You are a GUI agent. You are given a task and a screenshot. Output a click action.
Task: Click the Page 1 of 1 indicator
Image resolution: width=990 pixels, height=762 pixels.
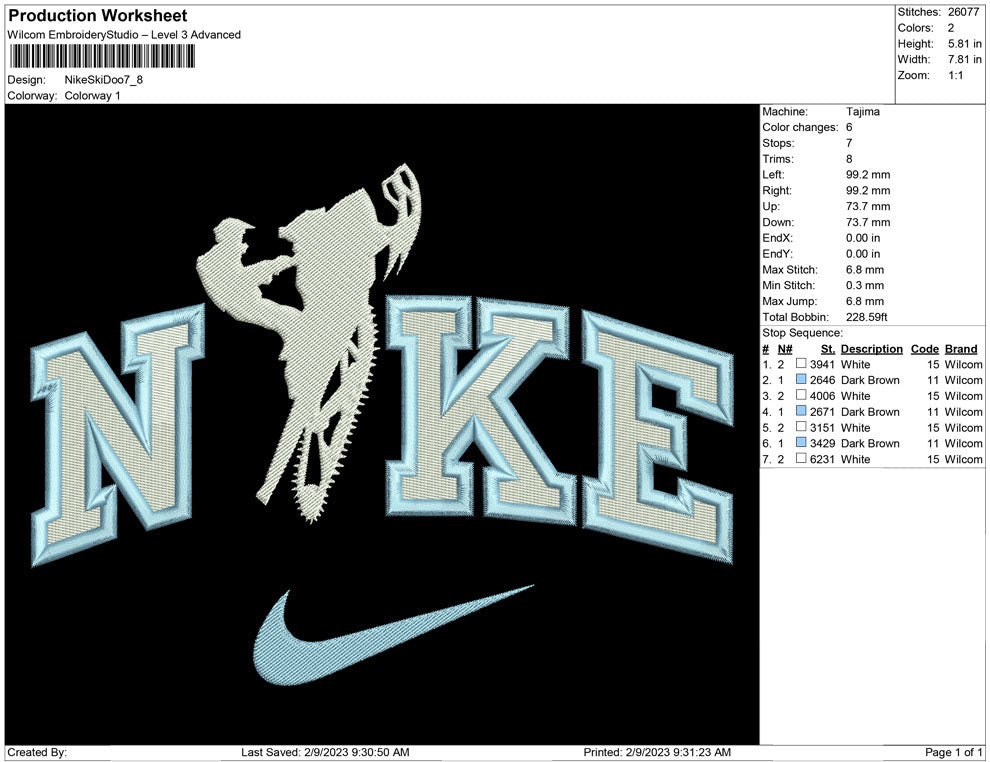click(953, 752)
